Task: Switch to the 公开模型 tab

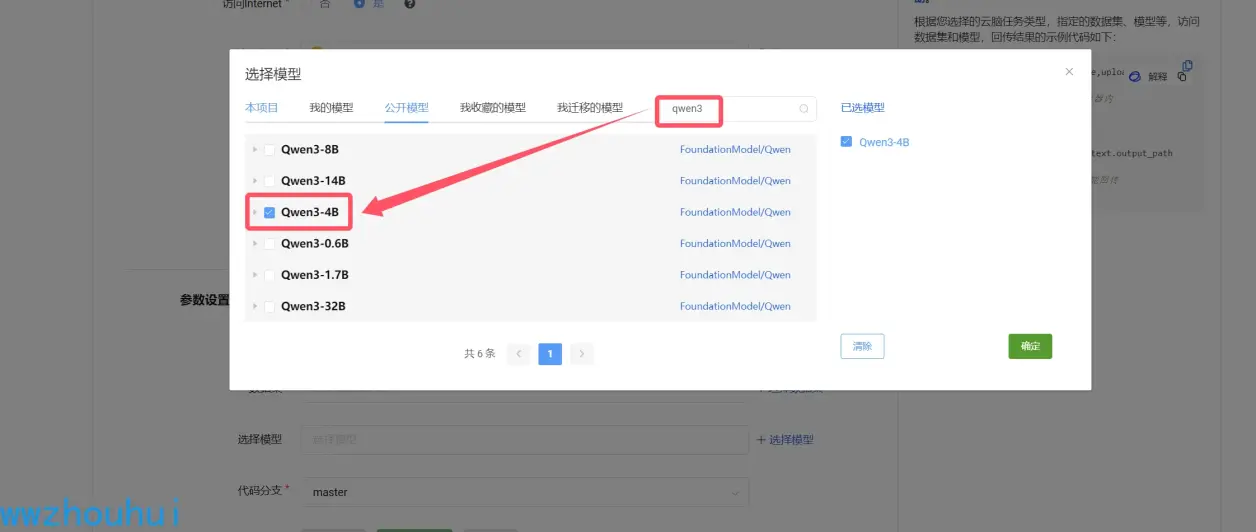Action: [407, 108]
